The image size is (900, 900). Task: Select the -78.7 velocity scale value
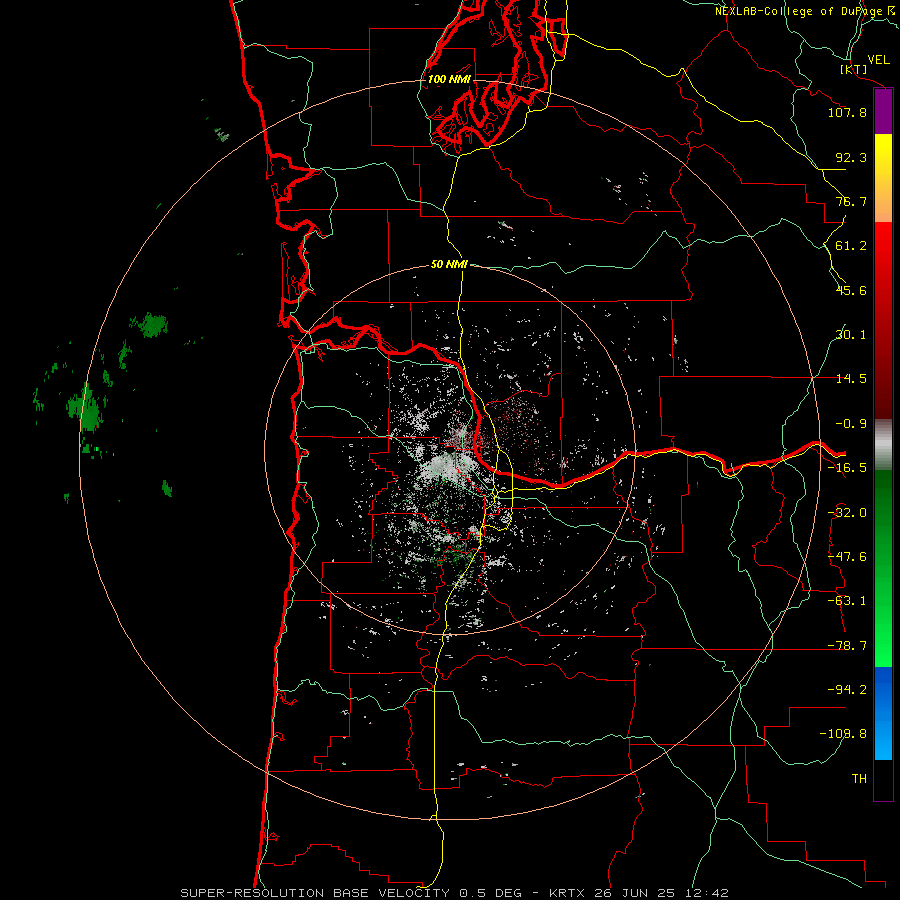coord(847,646)
